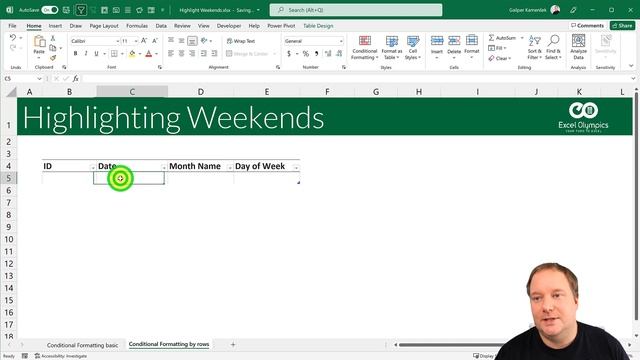This screenshot has height=360, width=640.
Task: Add a new sheet with plus button
Action: (x=233, y=344)
